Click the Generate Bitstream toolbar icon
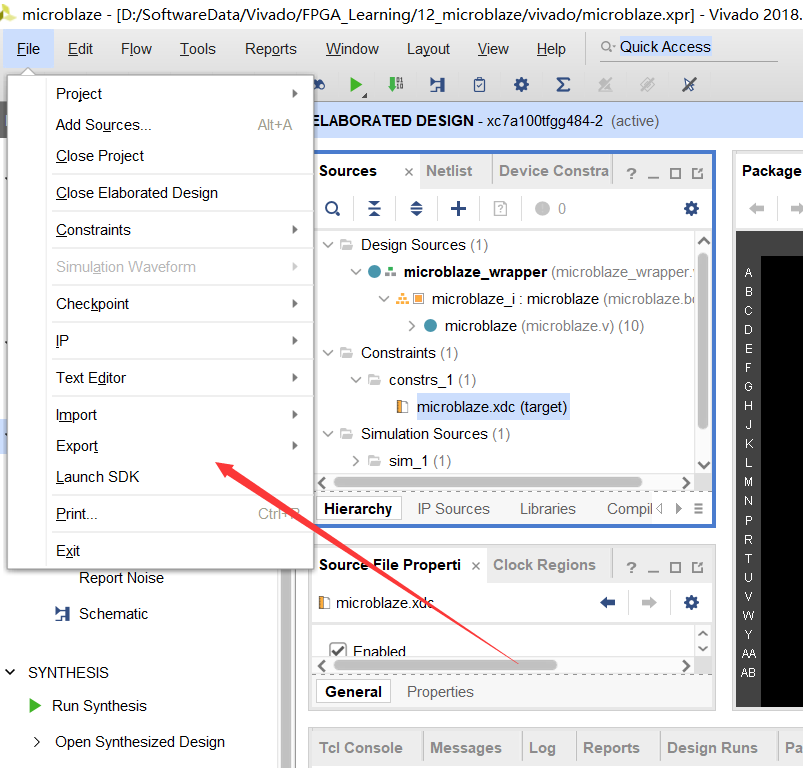Viewport: 803px width, 768px height. point(396,85)
